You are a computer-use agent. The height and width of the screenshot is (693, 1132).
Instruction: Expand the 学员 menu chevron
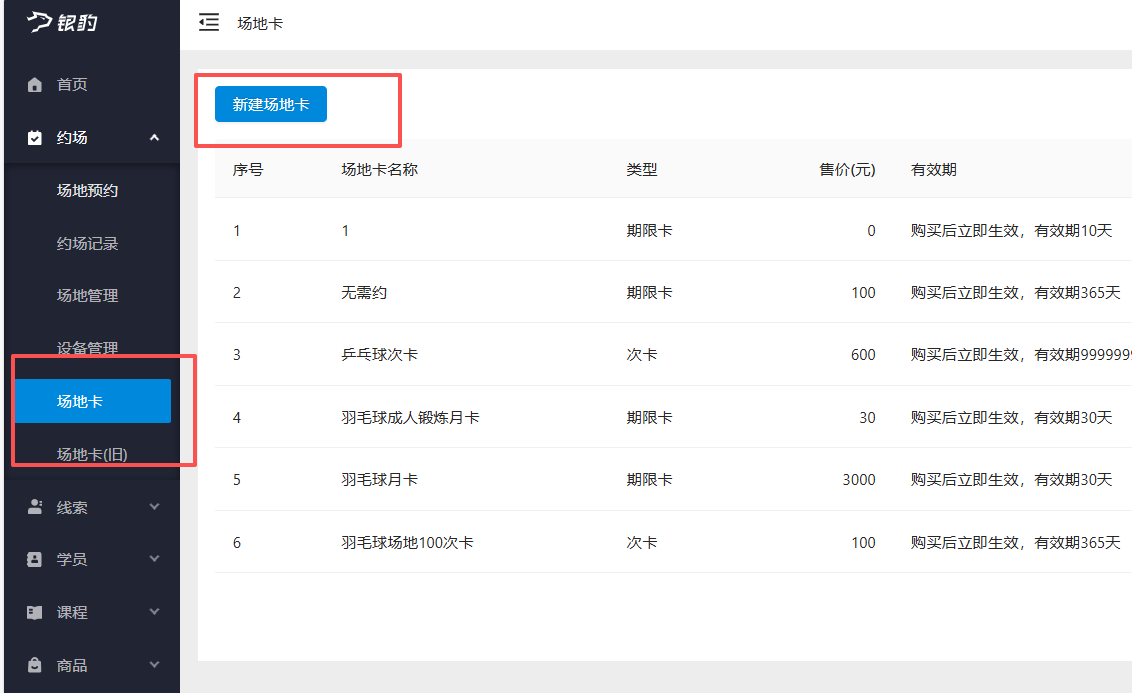tap(154, 559)
